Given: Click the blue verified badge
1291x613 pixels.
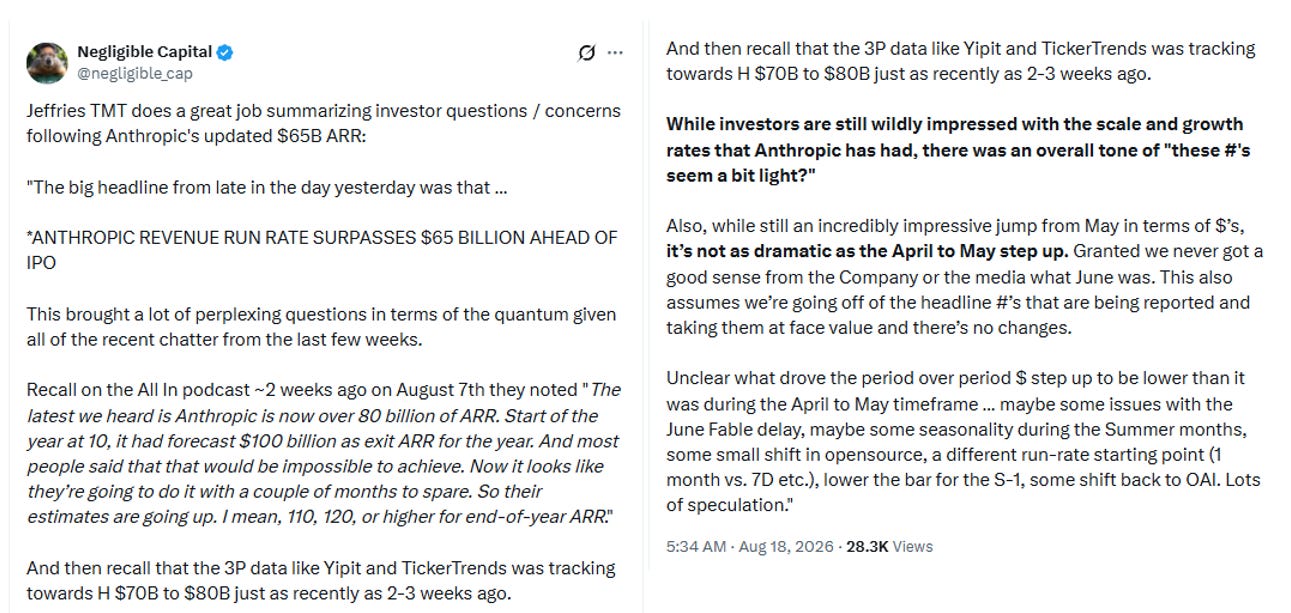Looking at the screenshot, I should 227,52.
